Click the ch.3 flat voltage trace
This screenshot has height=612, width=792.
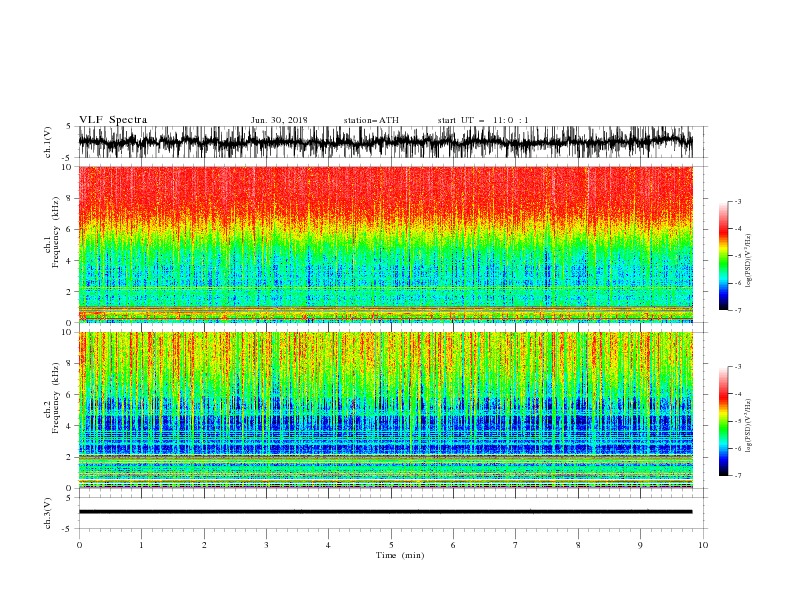385,512
